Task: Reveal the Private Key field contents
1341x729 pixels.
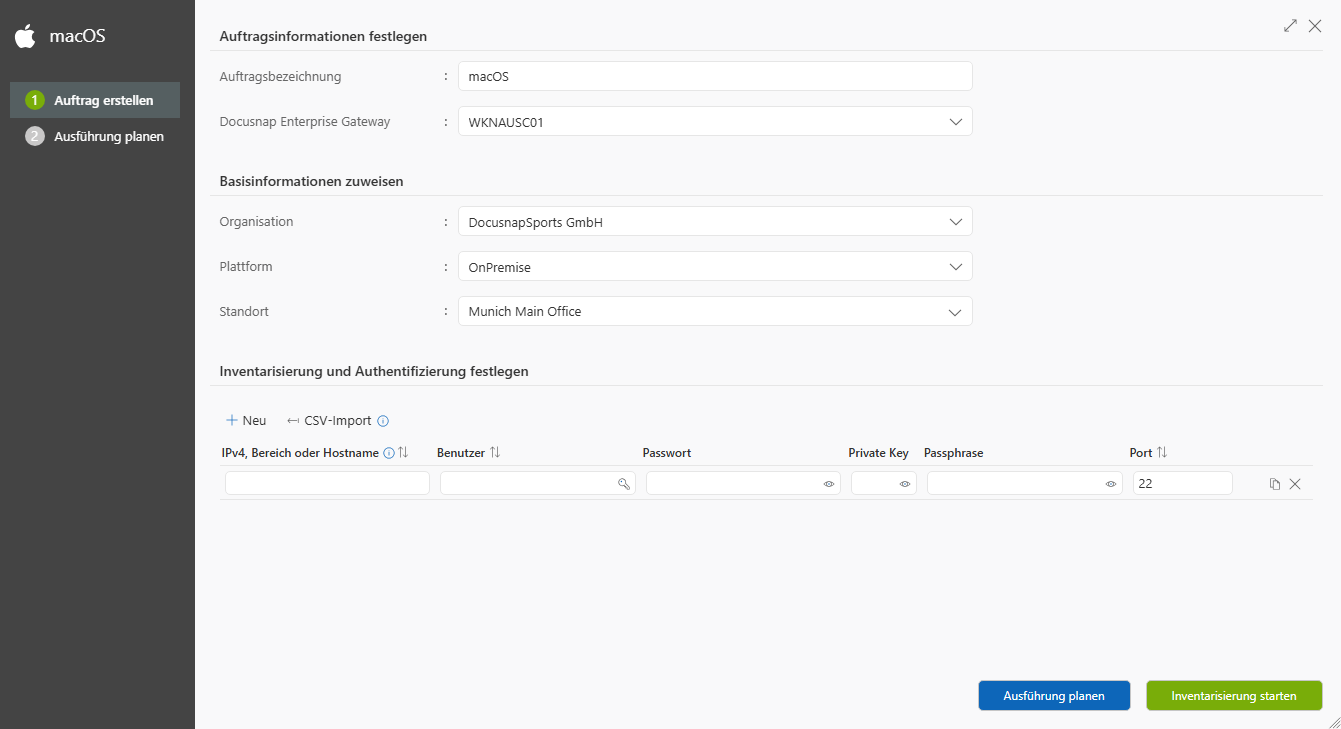Action: pos(904,484)
